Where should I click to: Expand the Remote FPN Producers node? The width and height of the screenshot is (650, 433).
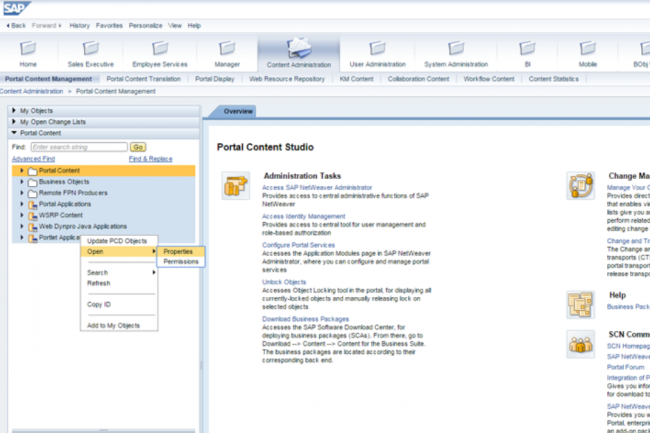click(22, 193)
